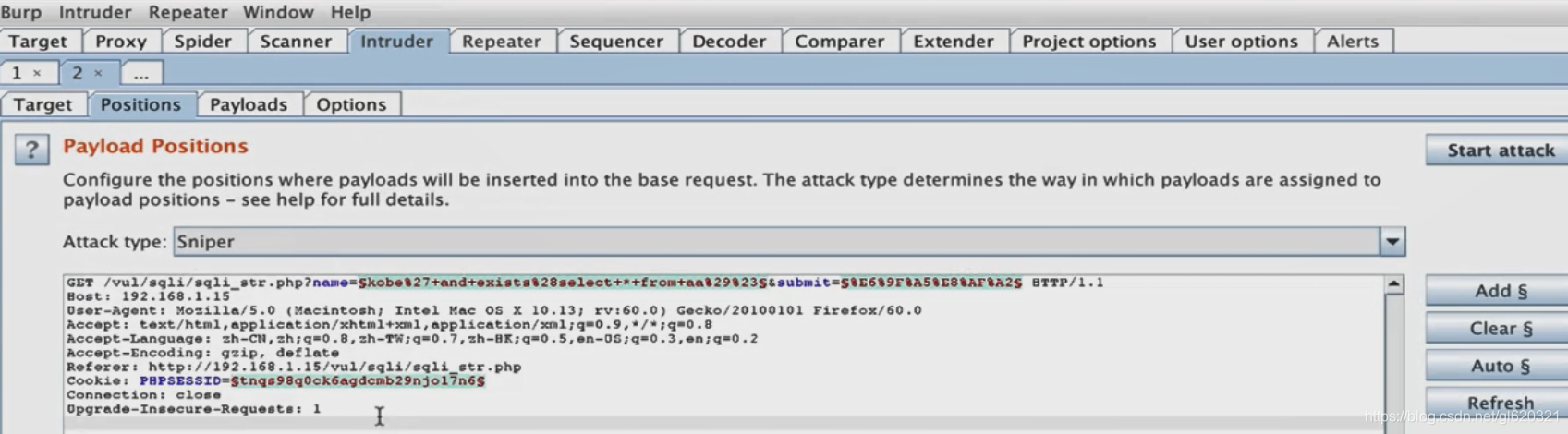Open the Sequencer tab
The width and height of the screenshot is (1568, 434).
[x=616, y=42]
